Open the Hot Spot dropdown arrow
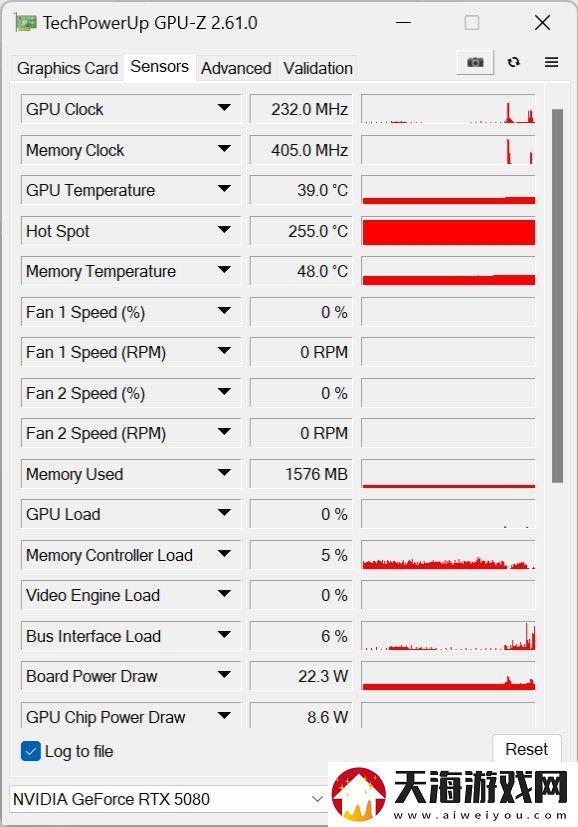This screenshot has height=827, width=578. (x=224, y=229)
